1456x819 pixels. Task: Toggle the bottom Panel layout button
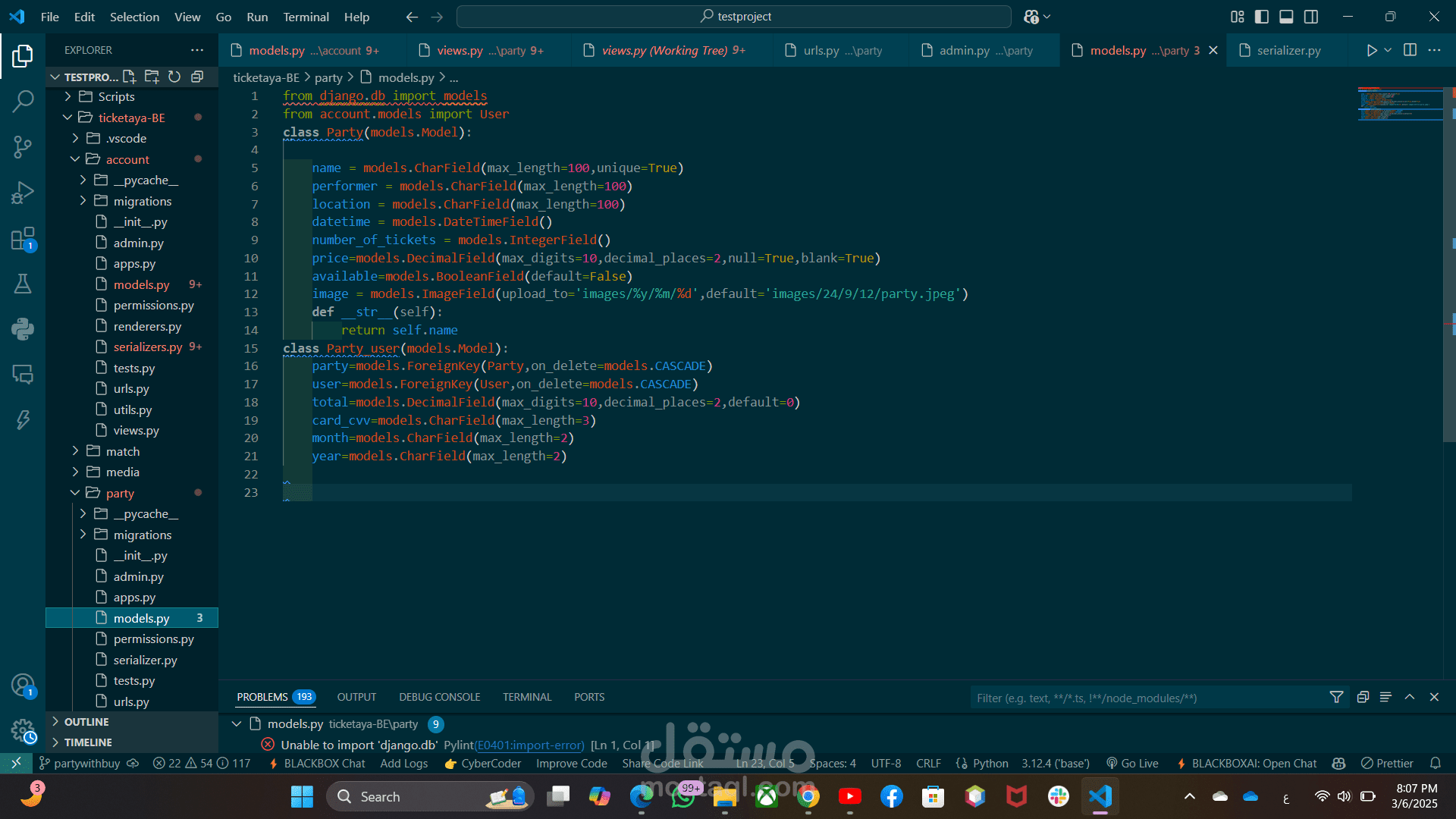(x=1286, y=17)
